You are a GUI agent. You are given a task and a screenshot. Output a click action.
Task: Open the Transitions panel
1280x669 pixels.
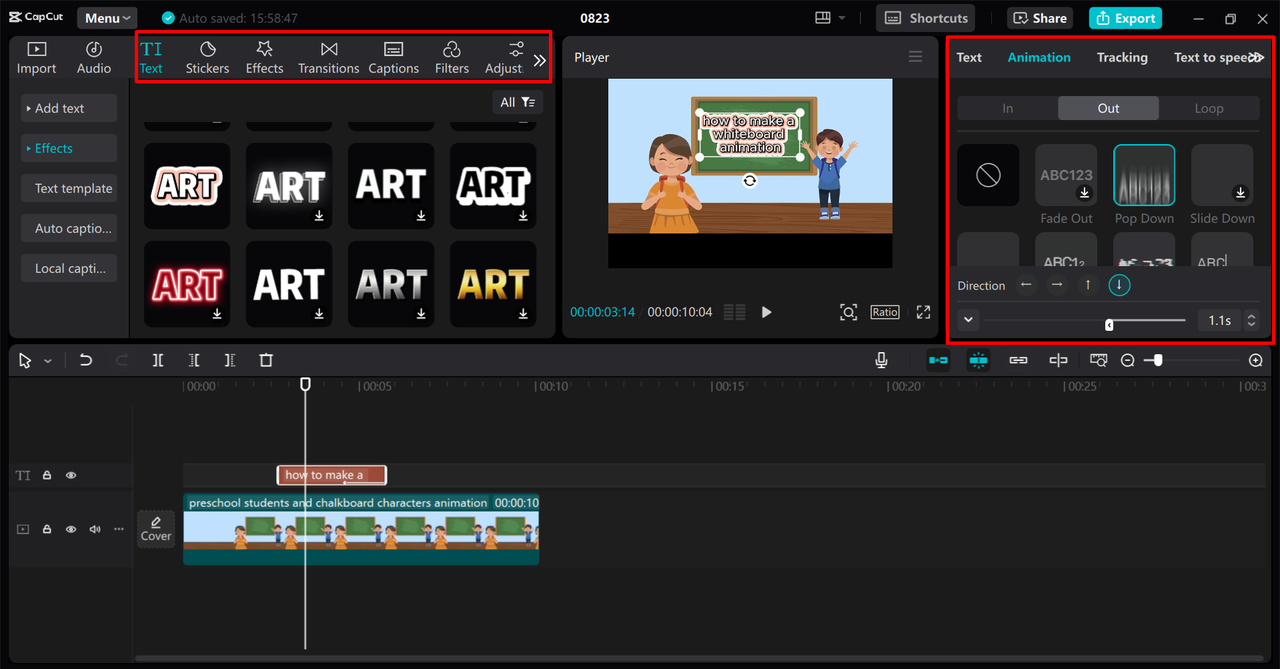point(328,58)
